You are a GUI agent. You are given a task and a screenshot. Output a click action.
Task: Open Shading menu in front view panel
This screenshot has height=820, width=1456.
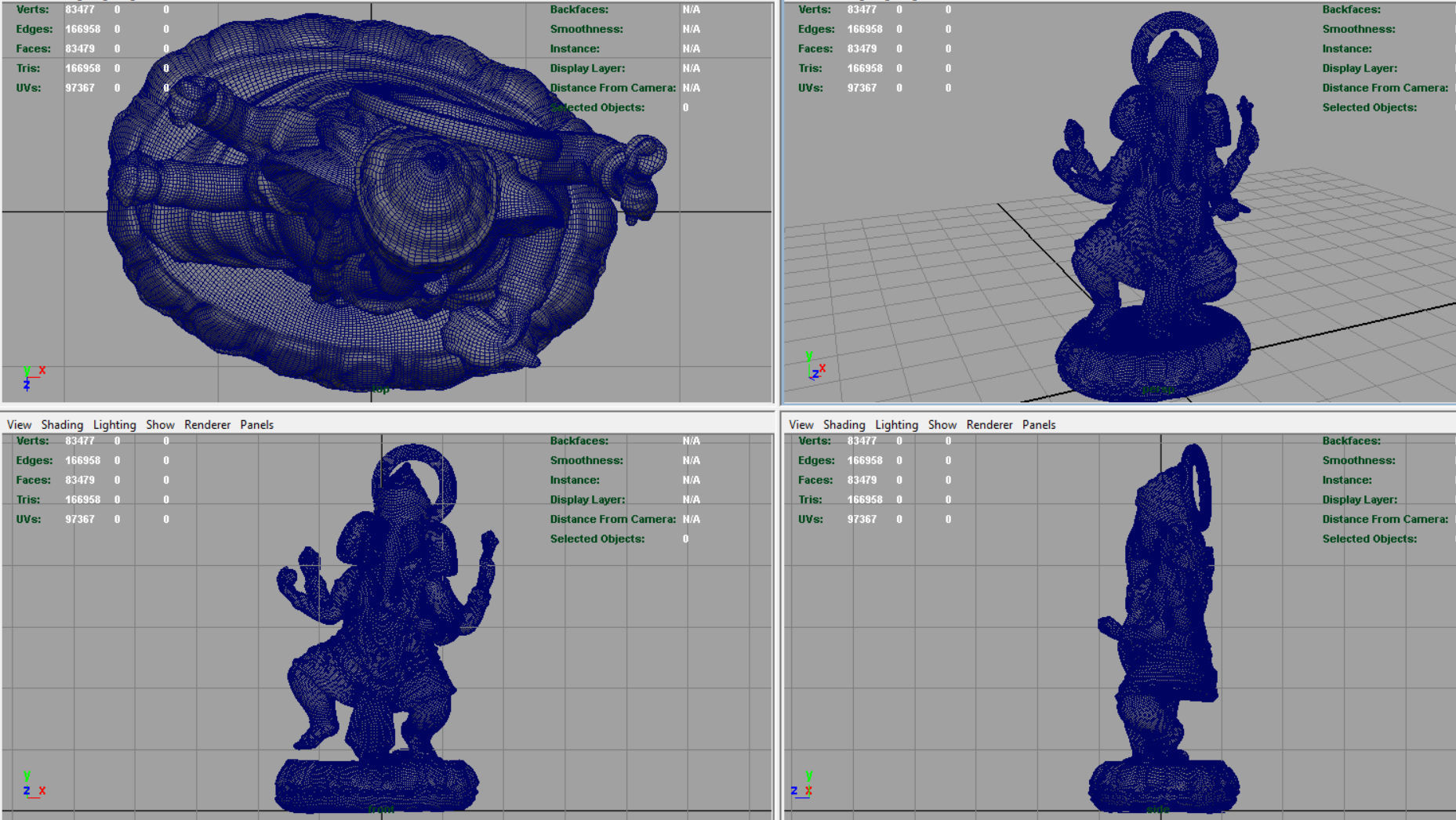(x=62, y=424)
